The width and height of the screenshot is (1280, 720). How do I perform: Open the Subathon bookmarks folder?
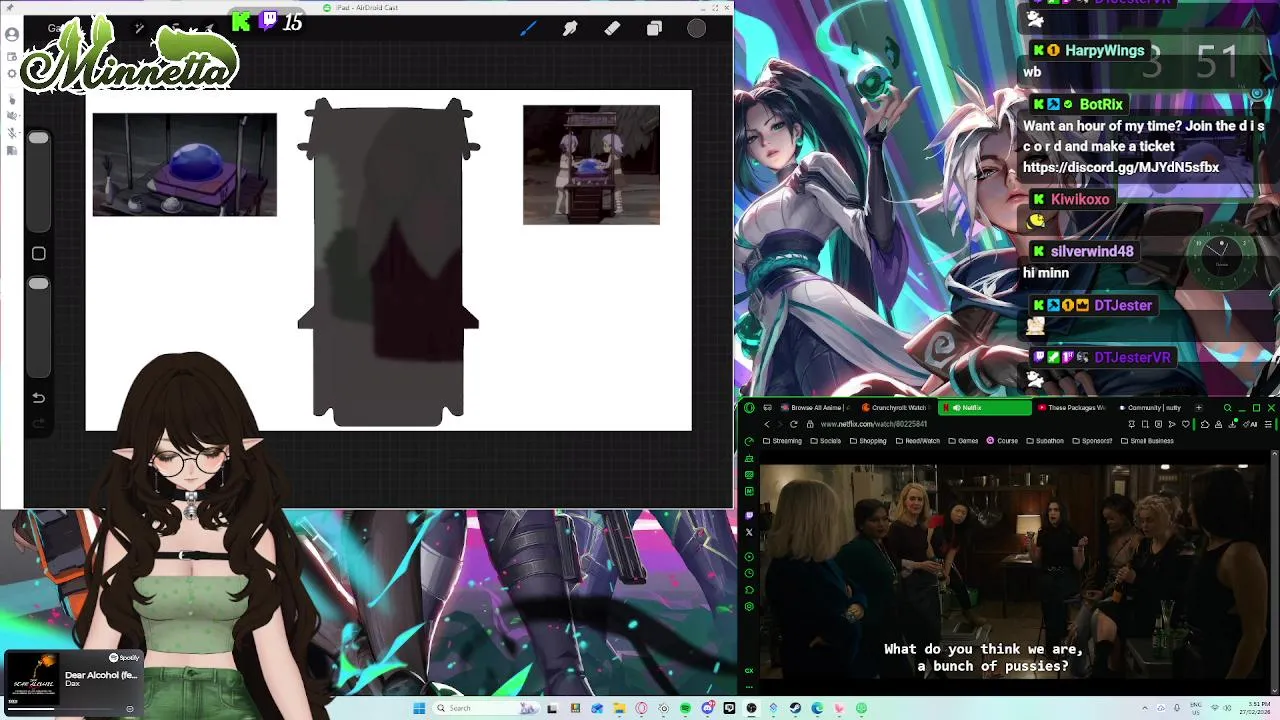1045,441
